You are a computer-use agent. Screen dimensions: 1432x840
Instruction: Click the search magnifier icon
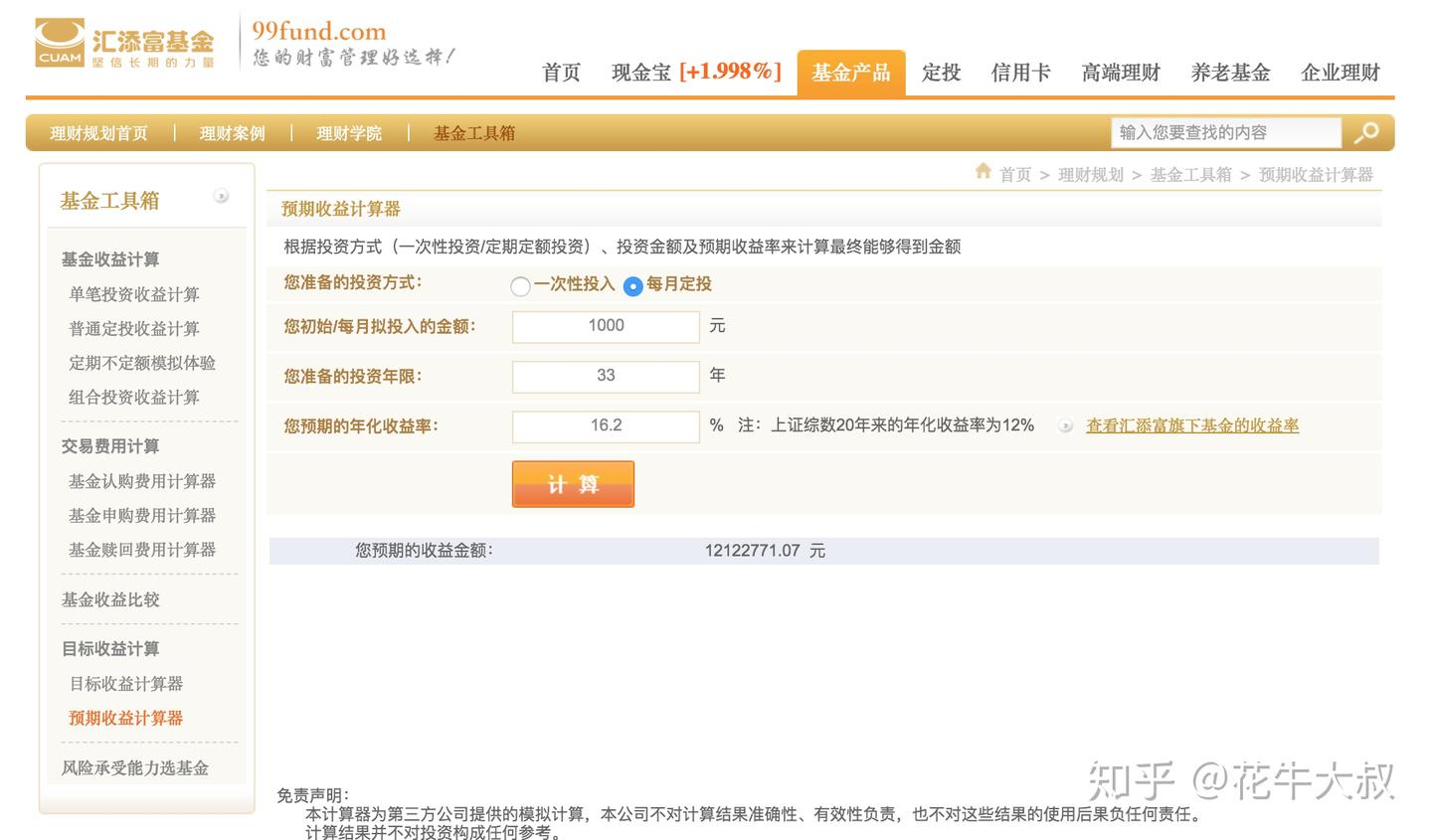(x=1366, y=131)
